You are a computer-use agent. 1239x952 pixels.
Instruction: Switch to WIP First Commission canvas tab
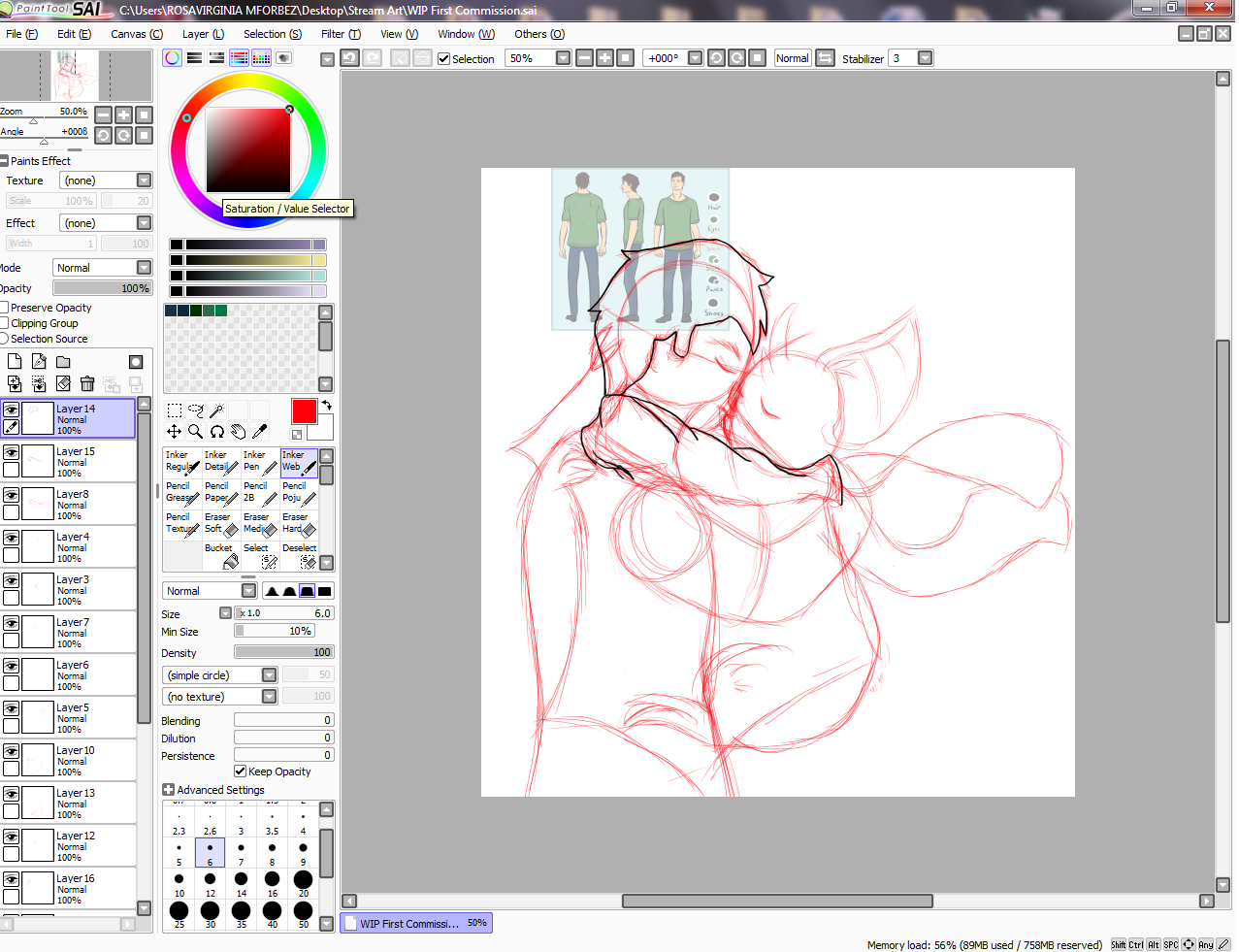coord(417,923)
